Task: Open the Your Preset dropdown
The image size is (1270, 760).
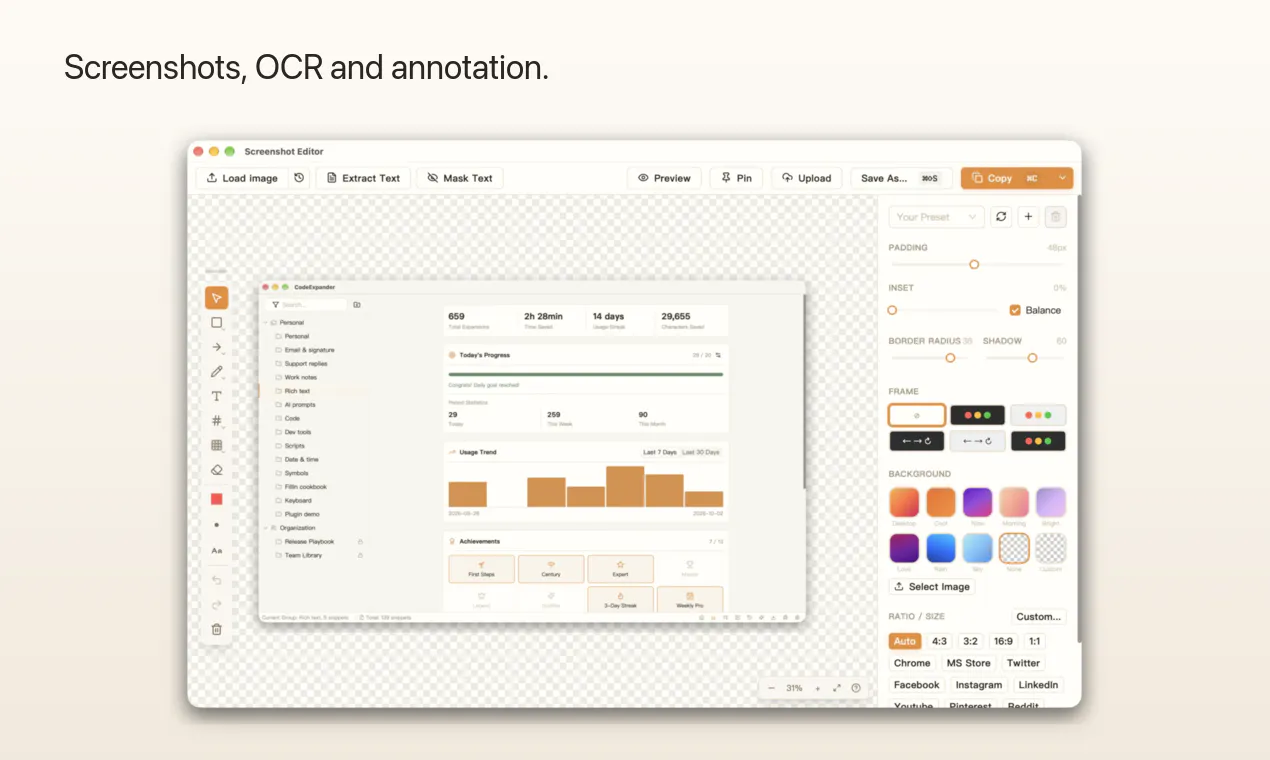Action: pos(937,216)
